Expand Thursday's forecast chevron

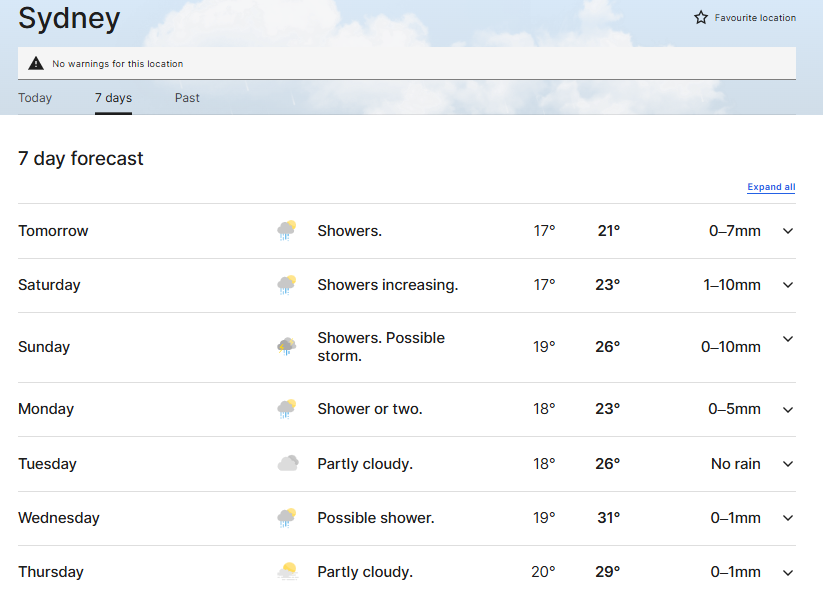(788, 573)
